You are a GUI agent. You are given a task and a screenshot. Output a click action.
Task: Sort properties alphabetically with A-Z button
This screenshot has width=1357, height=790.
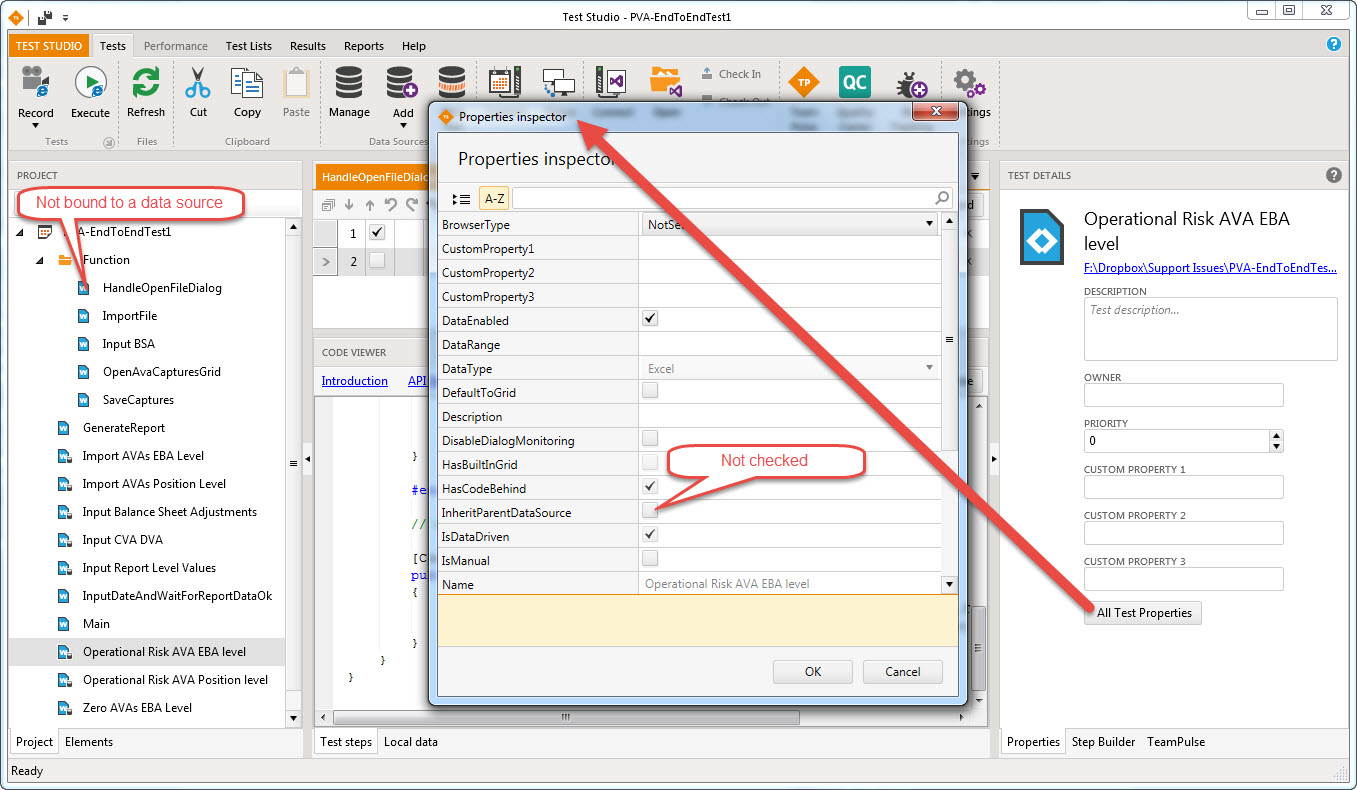tap(494, 198)
